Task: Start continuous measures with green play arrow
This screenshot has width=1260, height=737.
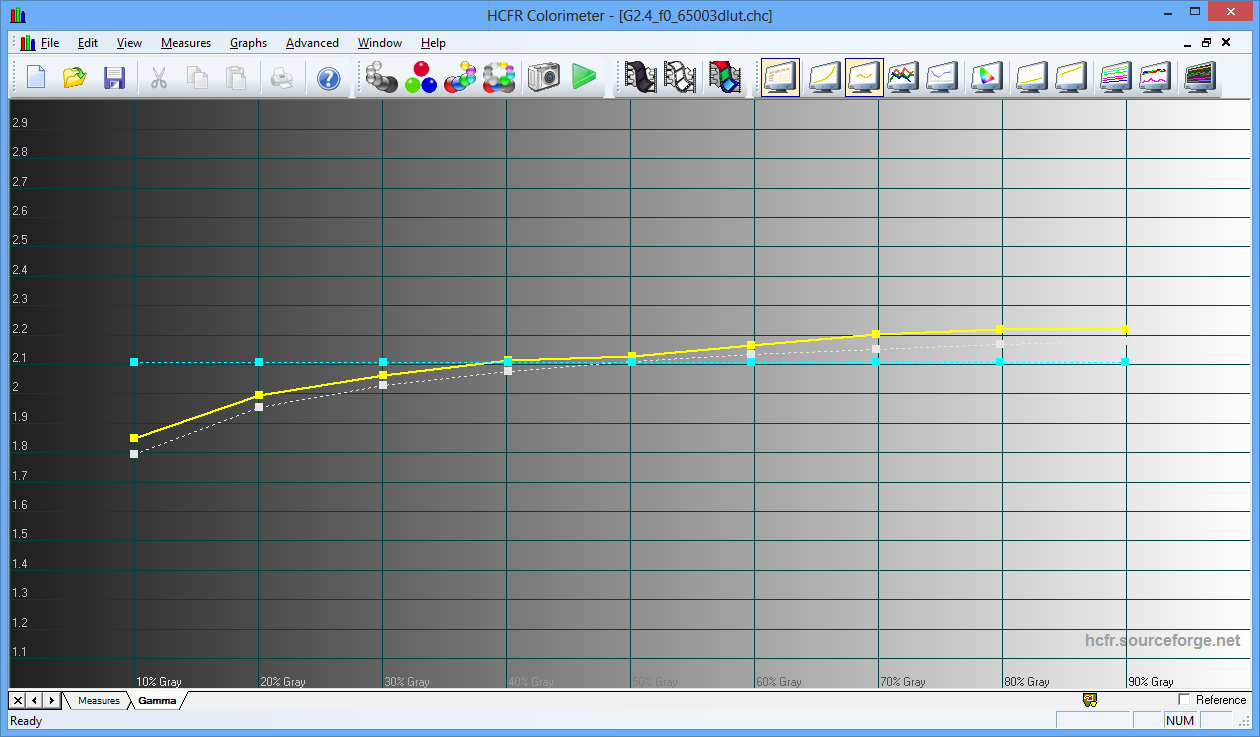Action: click(583, 77)
